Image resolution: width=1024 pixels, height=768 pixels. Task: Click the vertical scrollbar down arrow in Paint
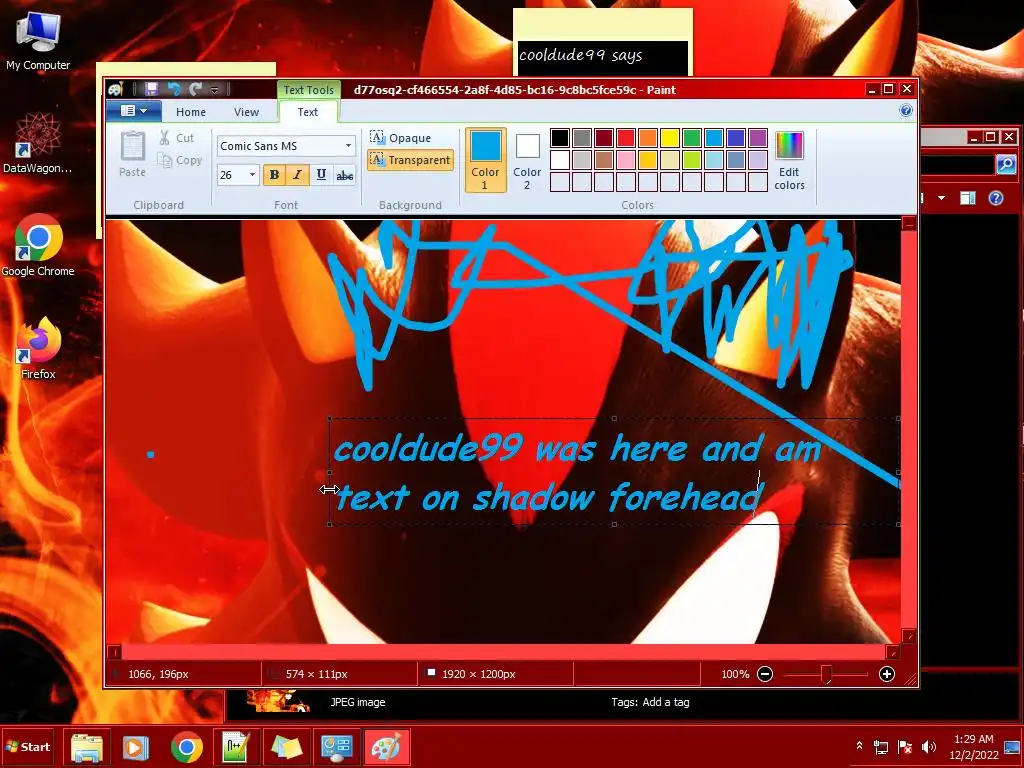click(908, 636)
